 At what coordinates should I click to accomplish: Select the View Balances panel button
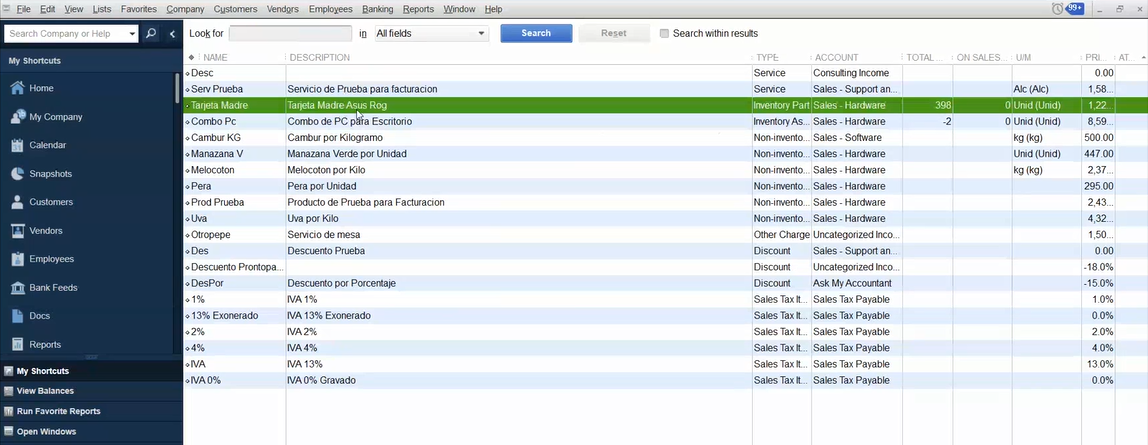click(x=91, y=391)
